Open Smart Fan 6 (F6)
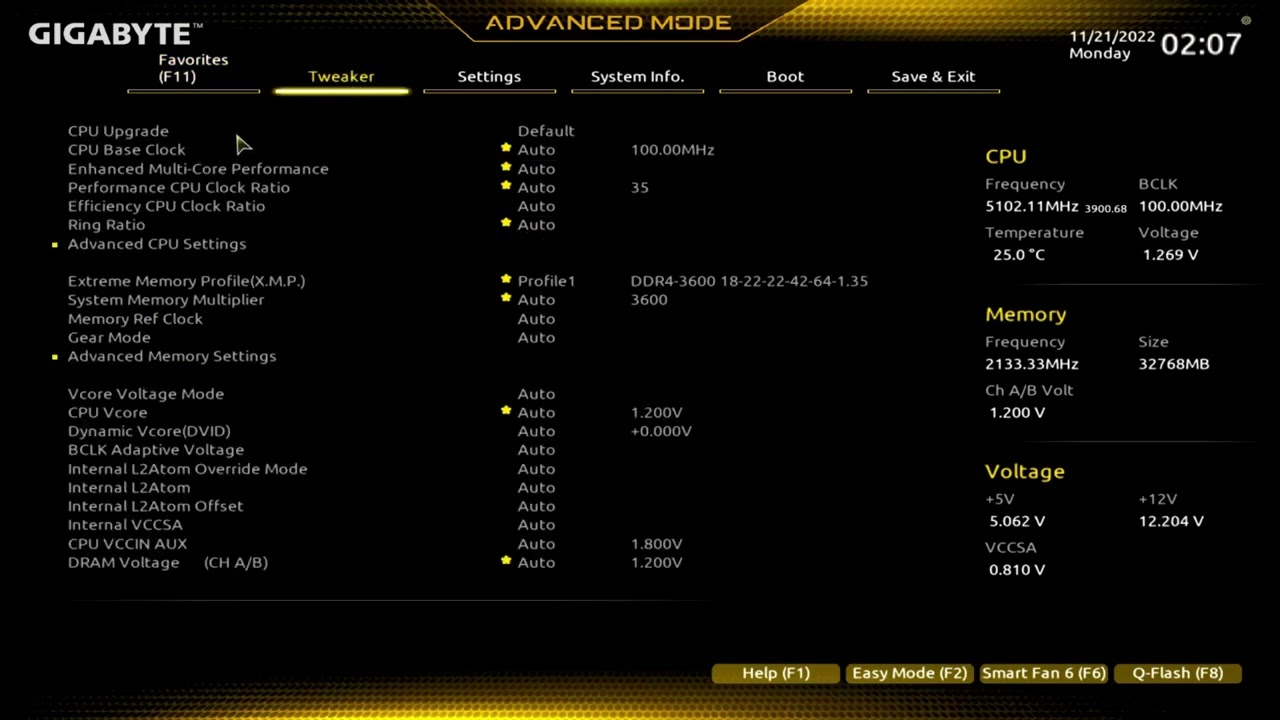 (1043, 673)
